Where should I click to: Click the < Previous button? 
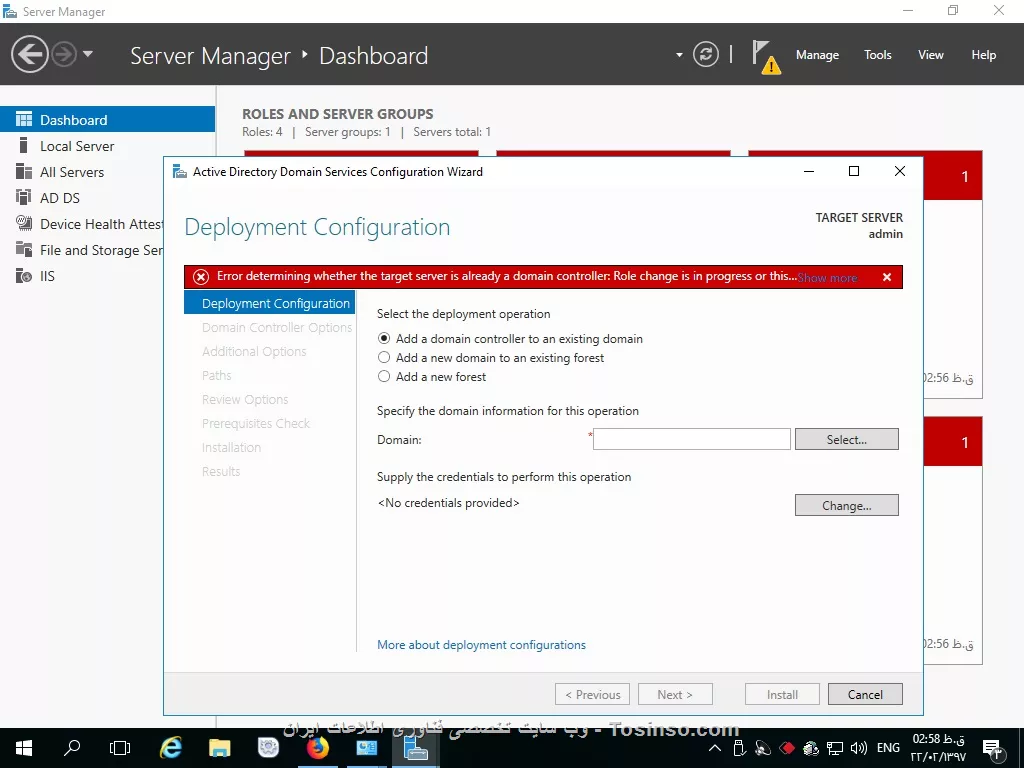(x=592, y=694)
